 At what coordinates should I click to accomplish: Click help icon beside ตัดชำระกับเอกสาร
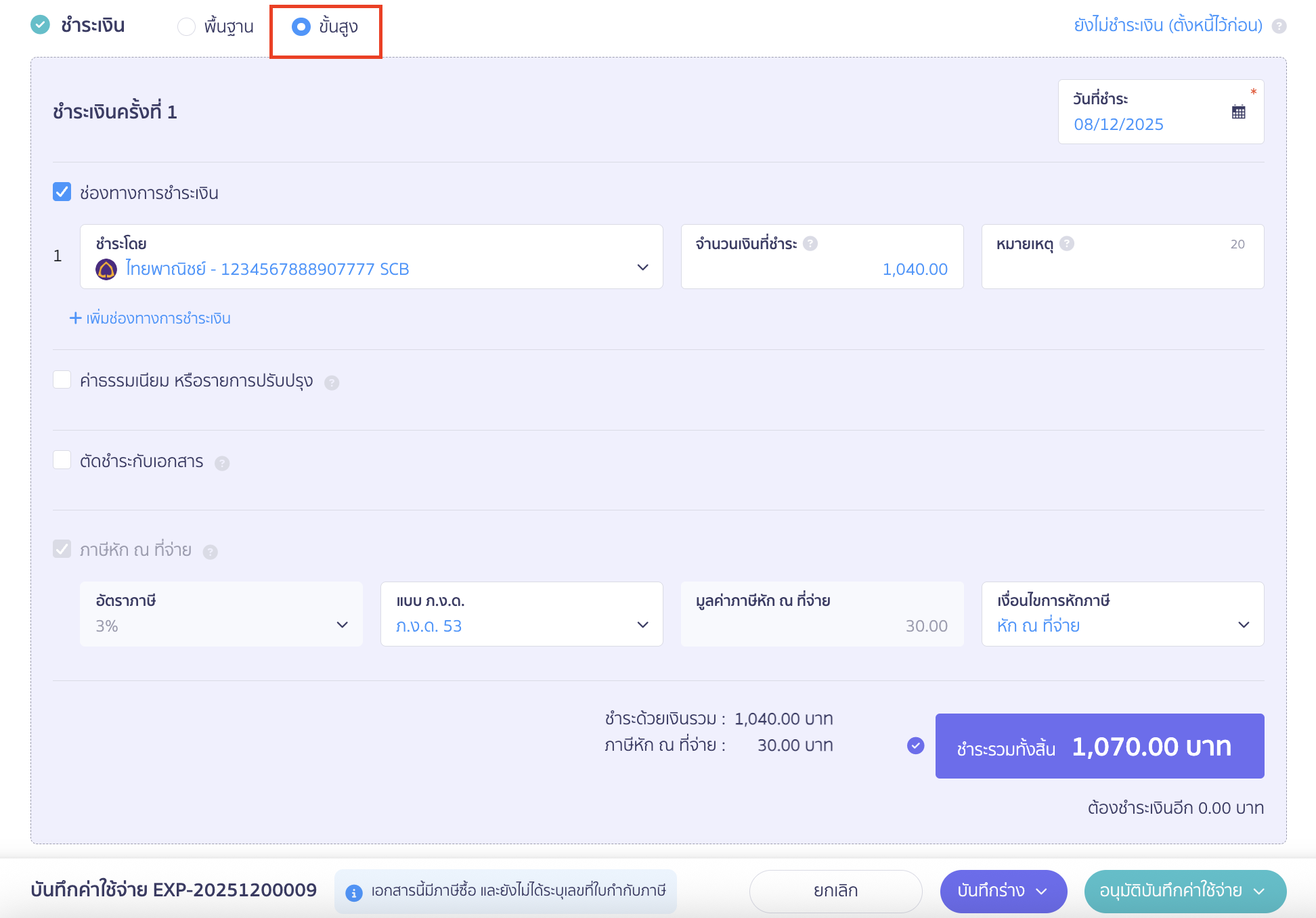pyautogui.click(x=222, y=463)
